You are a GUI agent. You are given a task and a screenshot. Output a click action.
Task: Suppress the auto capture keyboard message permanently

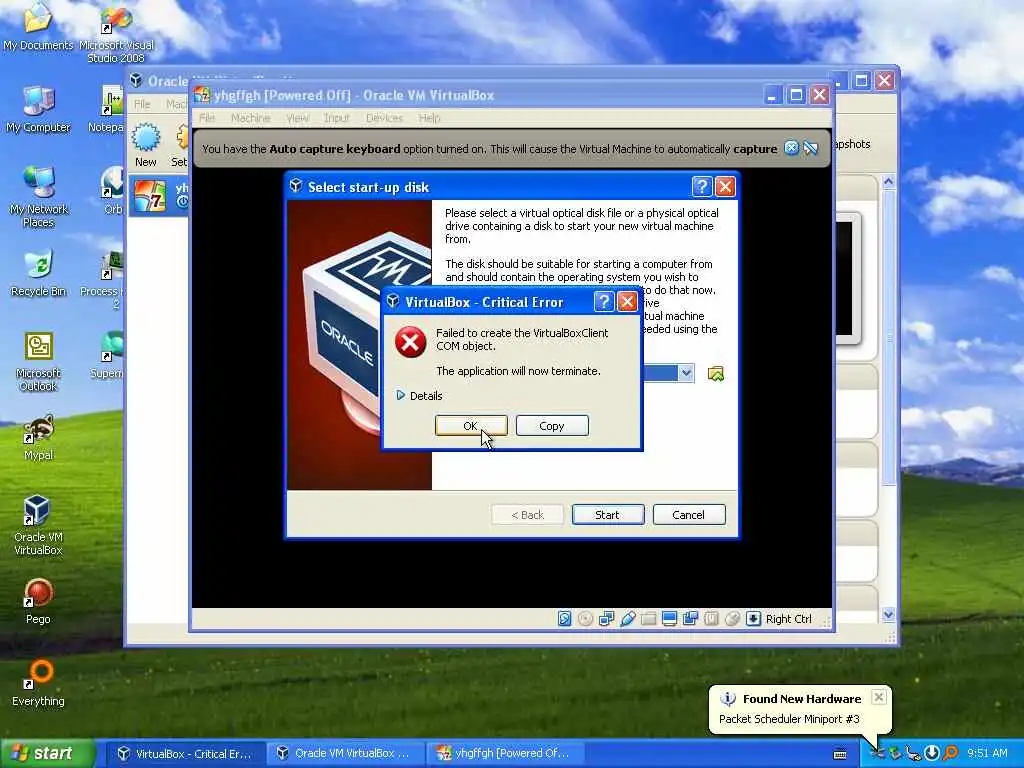point(811,148)
